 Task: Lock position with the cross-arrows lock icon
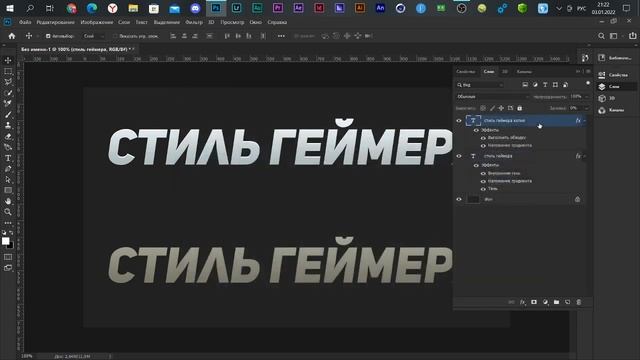pos(501,108)
